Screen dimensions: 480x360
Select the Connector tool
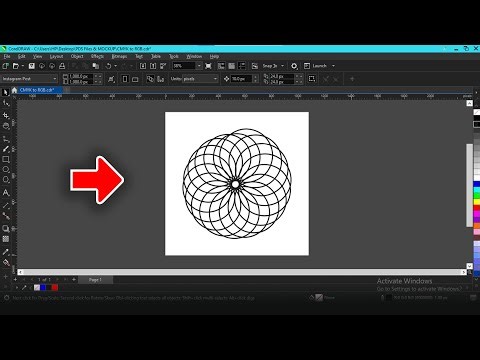[x=6, y=216]
